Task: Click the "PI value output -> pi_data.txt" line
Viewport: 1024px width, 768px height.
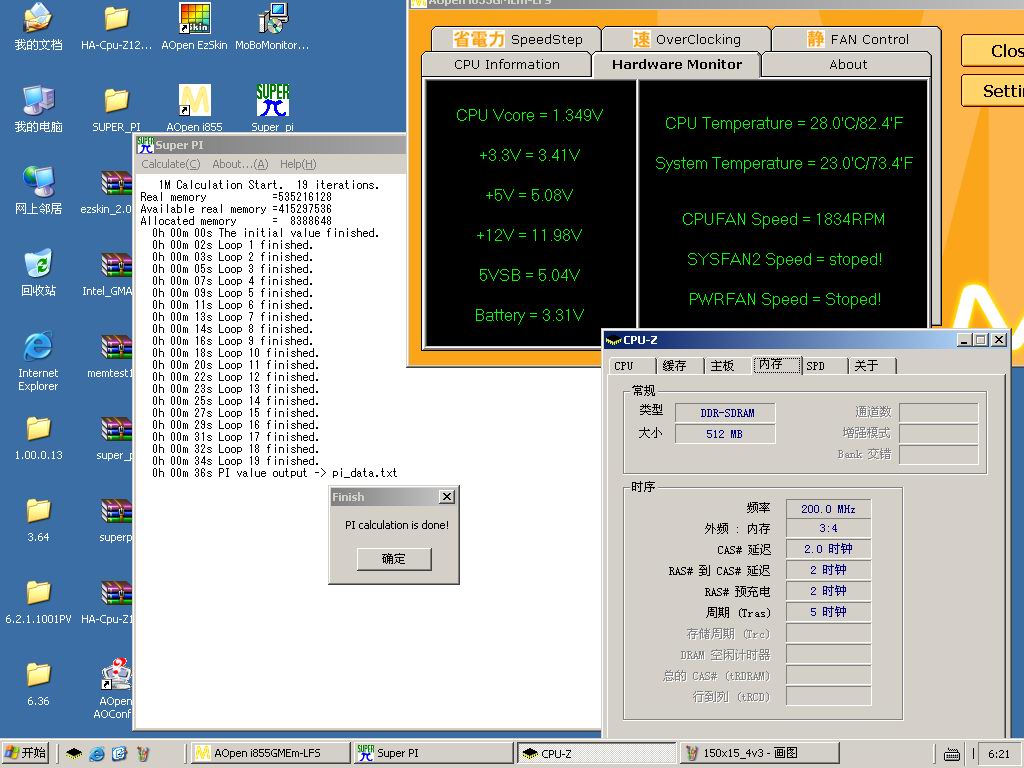Action: pyautogui.click(x=274, y=473)
